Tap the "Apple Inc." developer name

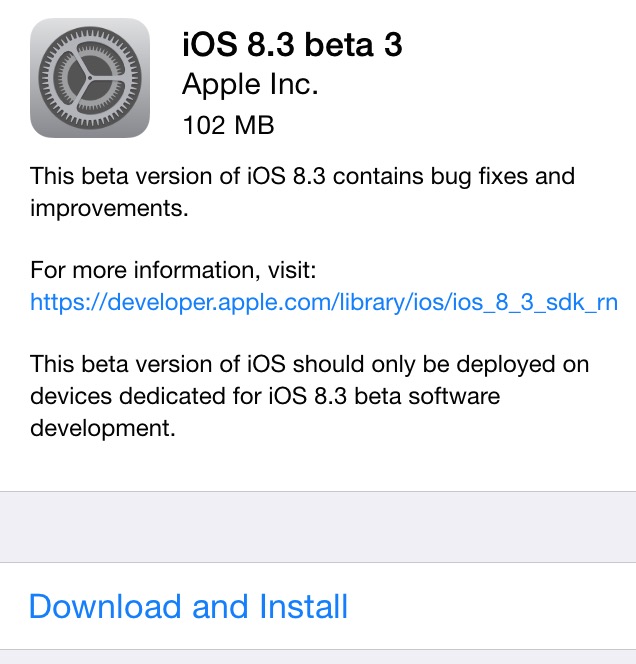coord(250,86)
